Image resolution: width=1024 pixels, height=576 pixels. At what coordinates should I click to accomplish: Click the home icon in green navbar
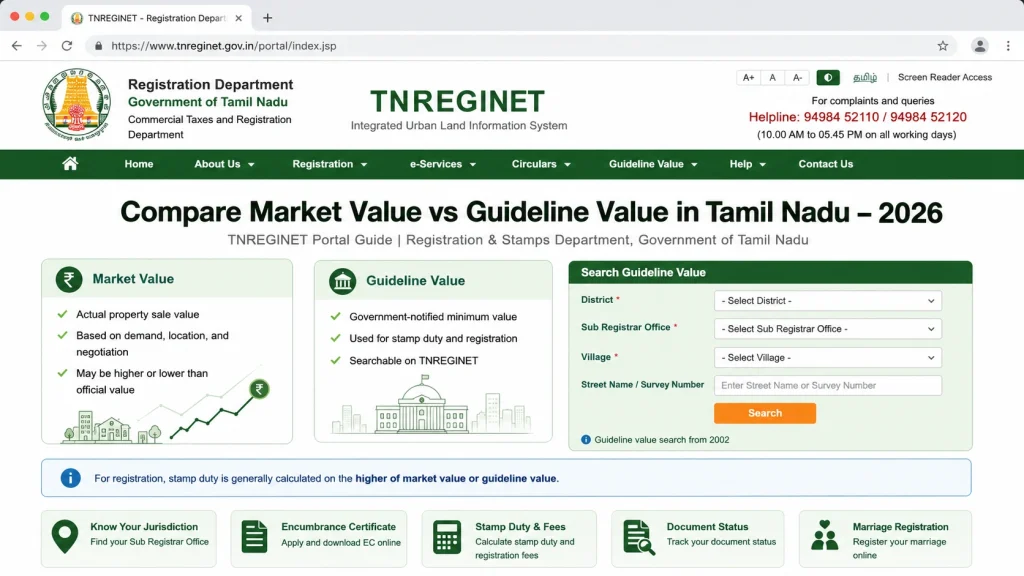(x=70, y=164)
